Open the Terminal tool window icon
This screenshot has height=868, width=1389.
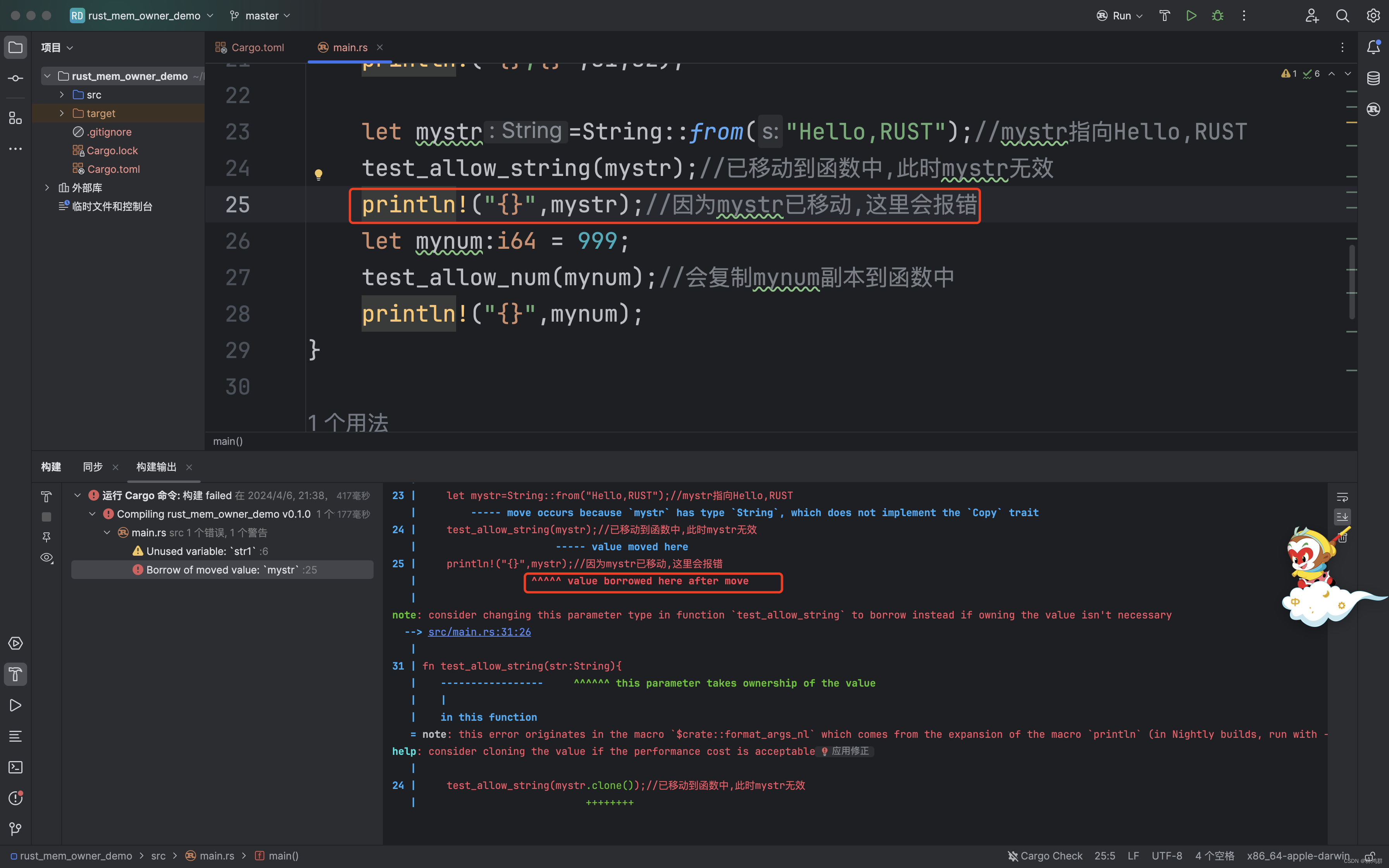(x=16, y=768)
